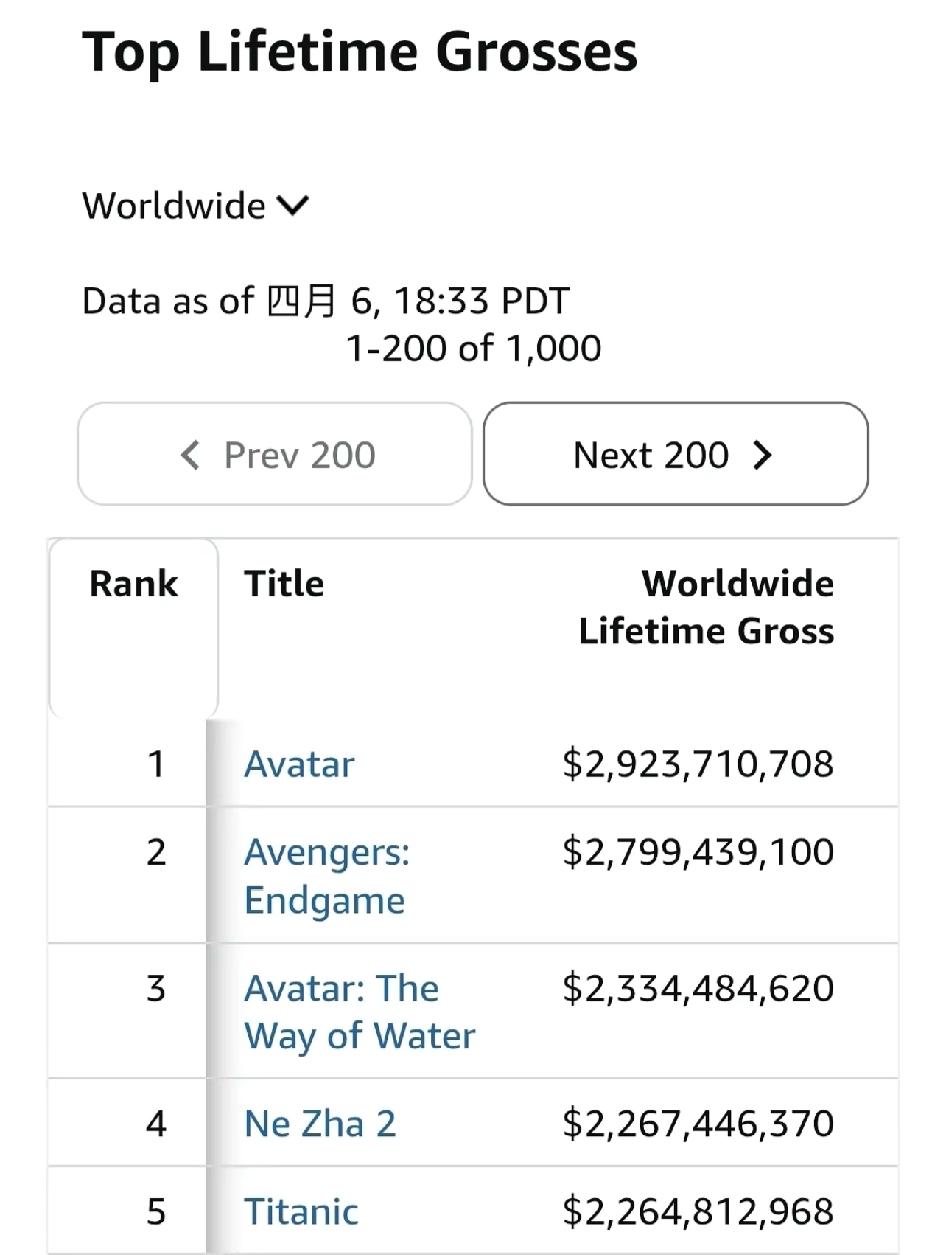Click Titanic's gross $2,264,812,968
The image size is (946, 1255).
(x=698, y=1212)
